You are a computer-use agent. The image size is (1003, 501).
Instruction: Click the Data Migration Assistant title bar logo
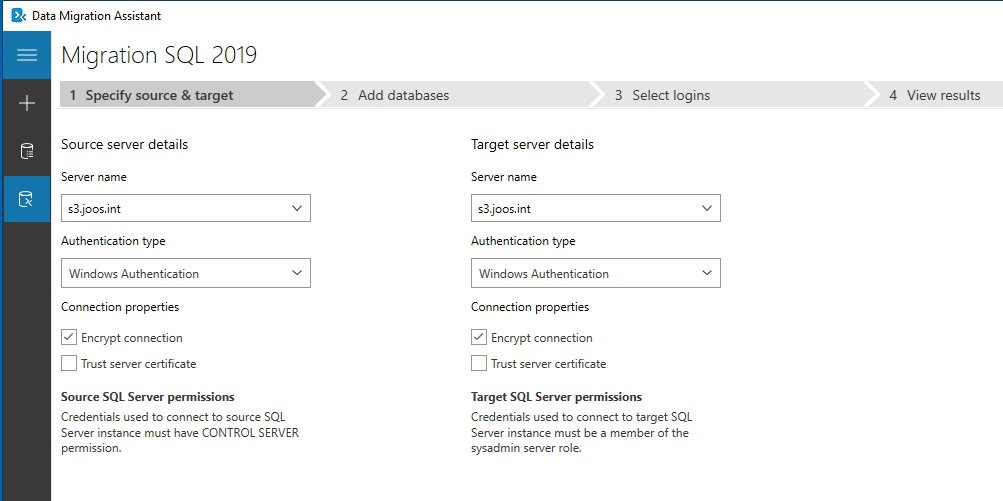click(x=17, y=16)
